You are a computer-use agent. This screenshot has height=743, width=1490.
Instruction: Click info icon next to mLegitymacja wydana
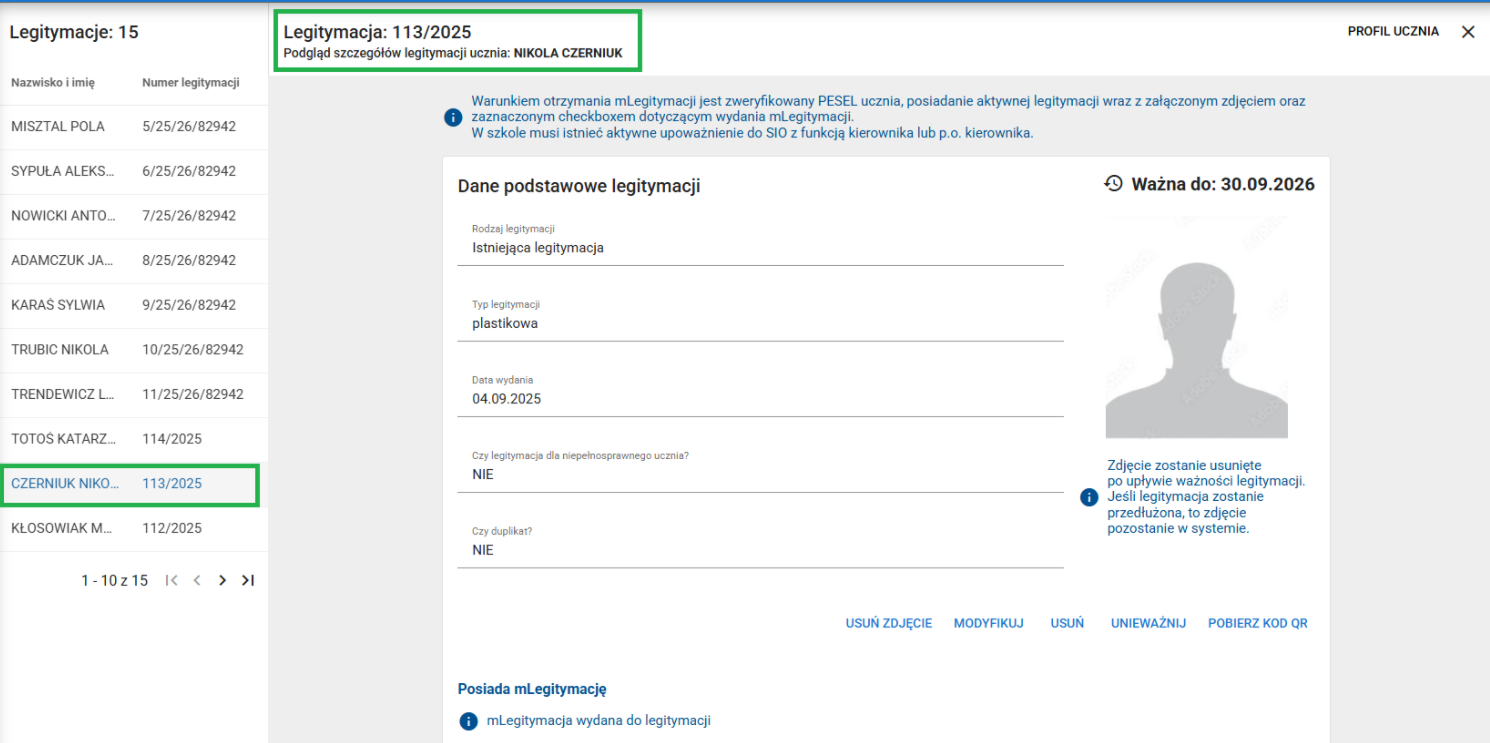468,721
